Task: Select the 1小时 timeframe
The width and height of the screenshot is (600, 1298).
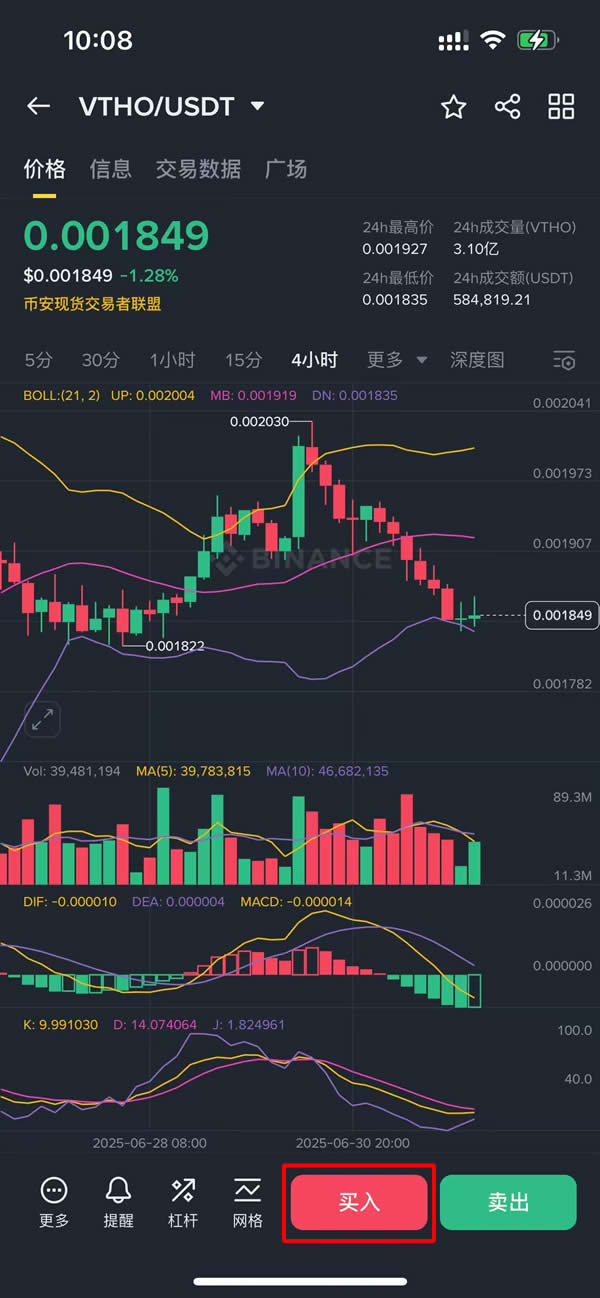Action: click(x=172, y=360)
